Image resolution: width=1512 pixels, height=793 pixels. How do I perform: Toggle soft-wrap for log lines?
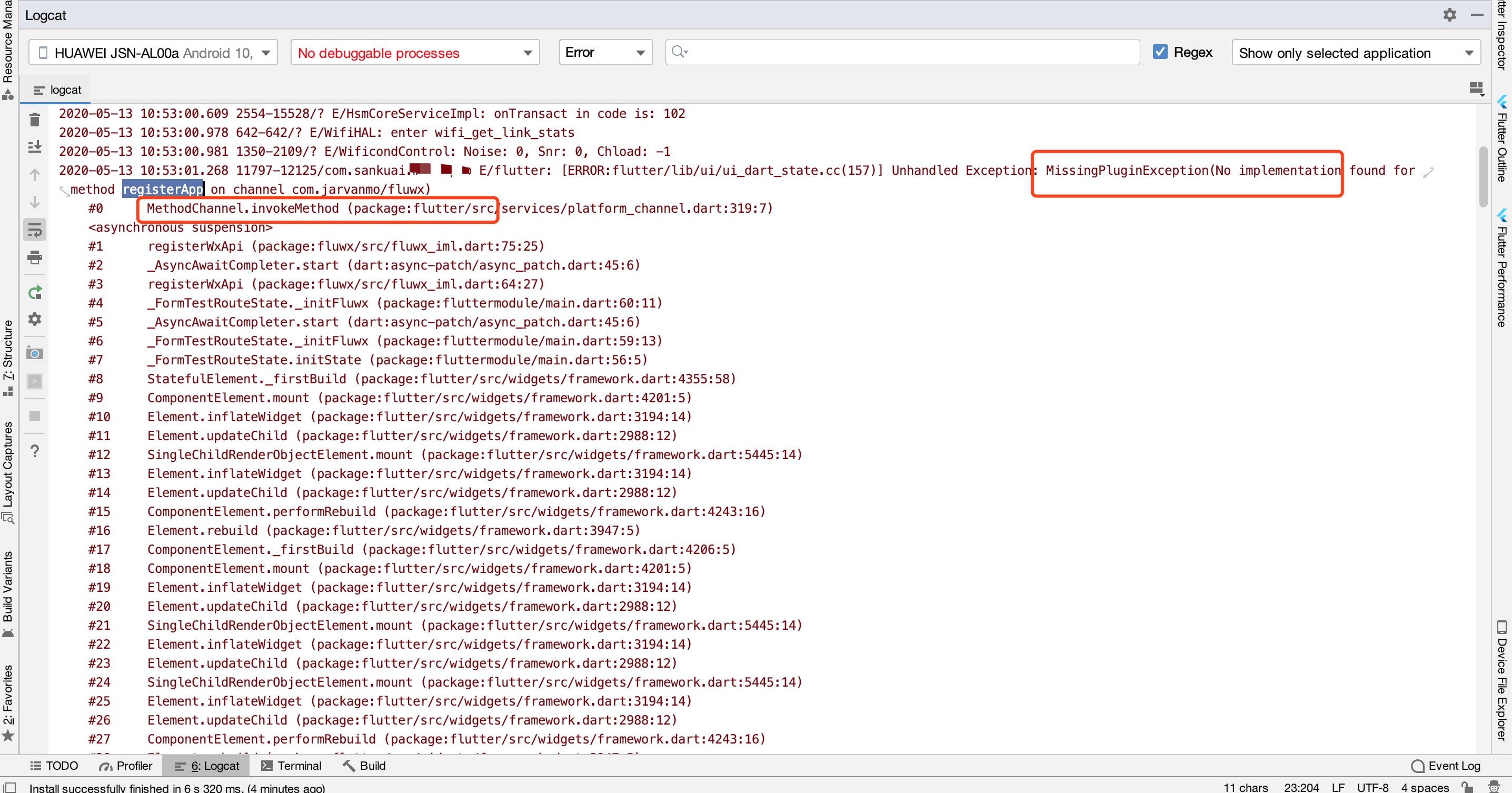click(34, 230)
